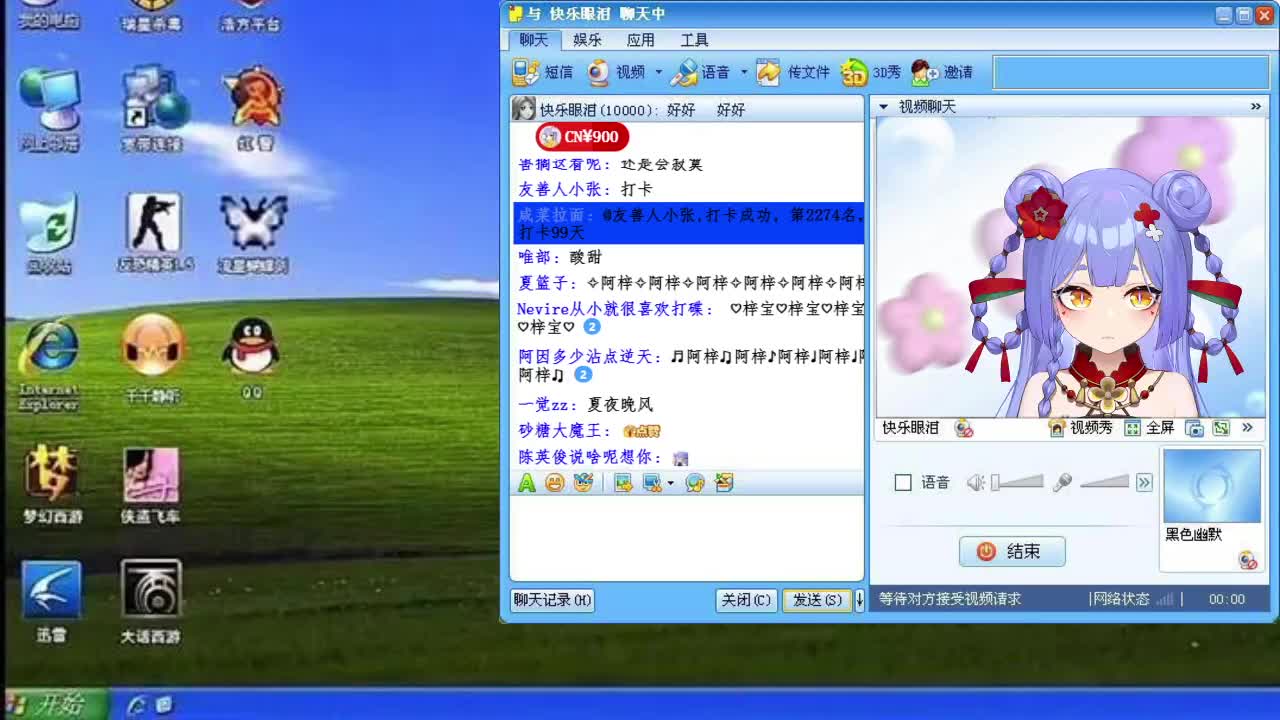1280x720 pixels.
Task: Click the screenshot capture icon
Action: (x=652, y=483)
